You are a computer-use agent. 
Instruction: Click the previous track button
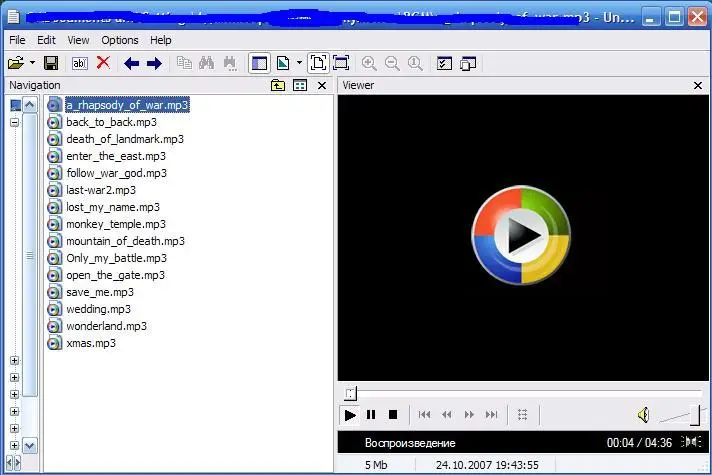click(x=425, y=415)
